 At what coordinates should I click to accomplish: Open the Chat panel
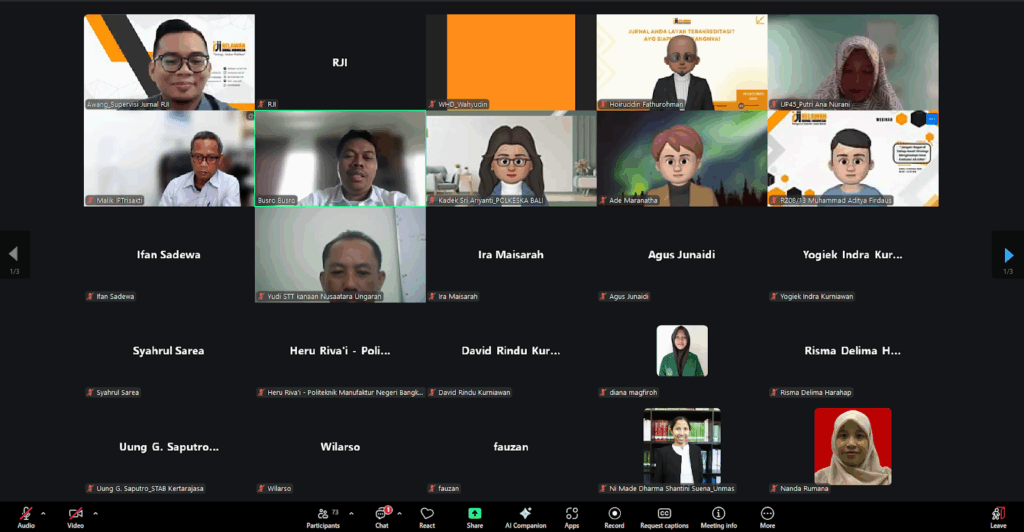(x=381, y=515)
